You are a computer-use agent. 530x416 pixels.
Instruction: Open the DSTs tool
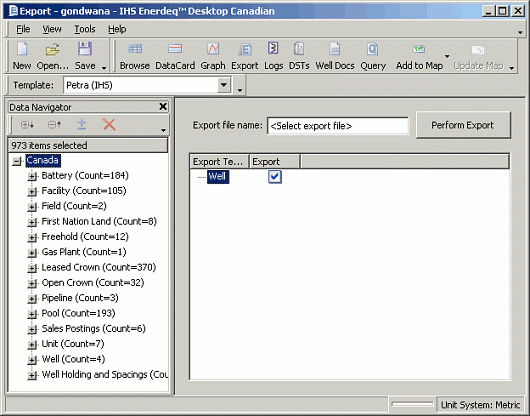click(299, 56)
